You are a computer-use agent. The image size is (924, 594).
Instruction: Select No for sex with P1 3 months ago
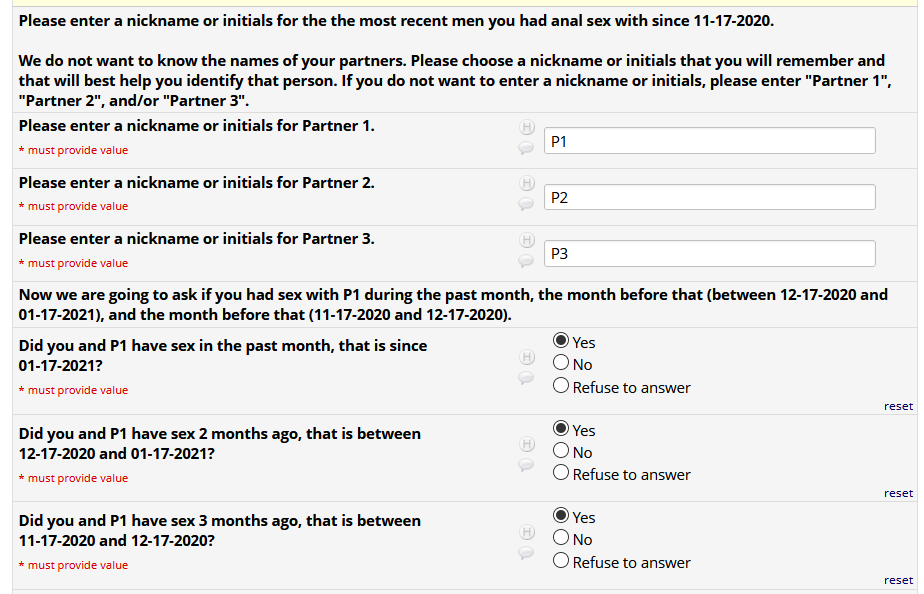point(561,540)
